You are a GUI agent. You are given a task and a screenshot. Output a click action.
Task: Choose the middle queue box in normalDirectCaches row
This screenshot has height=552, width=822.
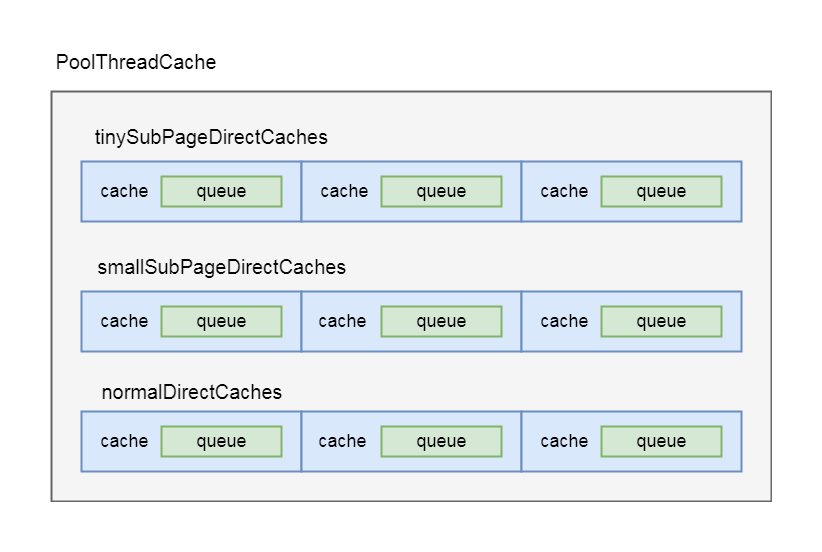coord(441,441)
